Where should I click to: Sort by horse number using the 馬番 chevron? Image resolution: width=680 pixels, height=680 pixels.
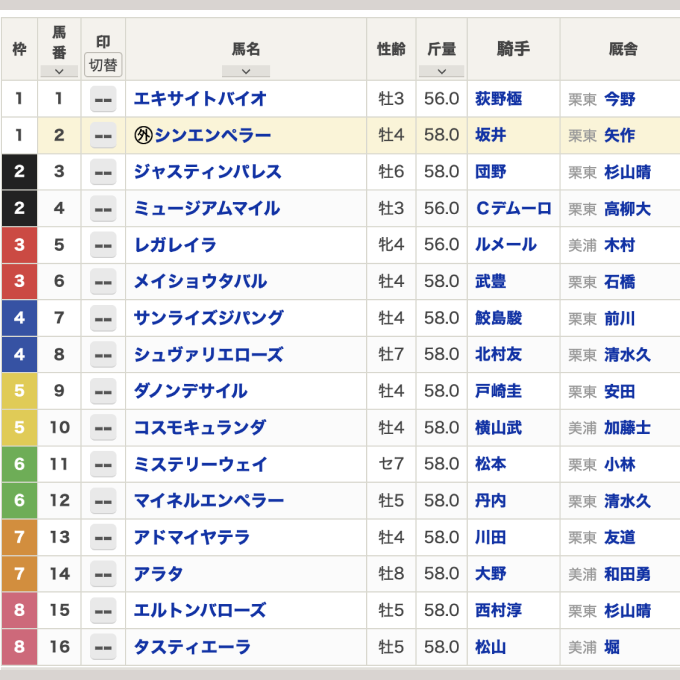coord(58,71)
